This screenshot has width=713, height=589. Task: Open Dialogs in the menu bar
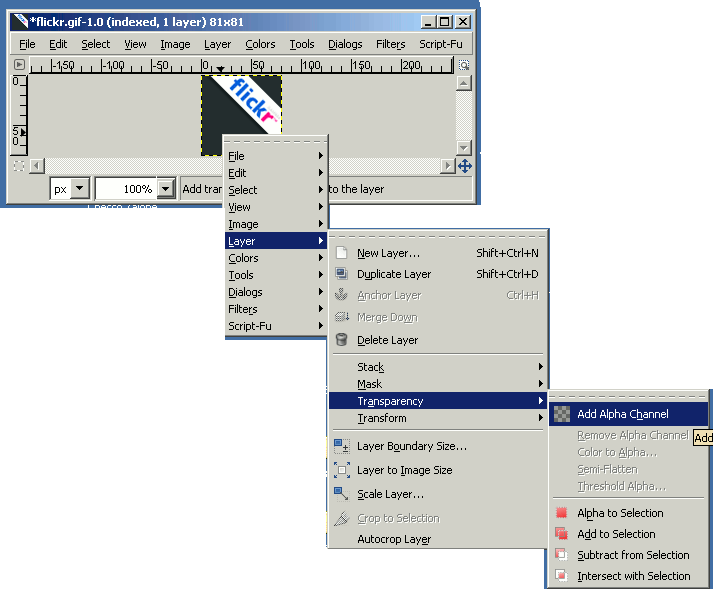click(x=345, y=44)
